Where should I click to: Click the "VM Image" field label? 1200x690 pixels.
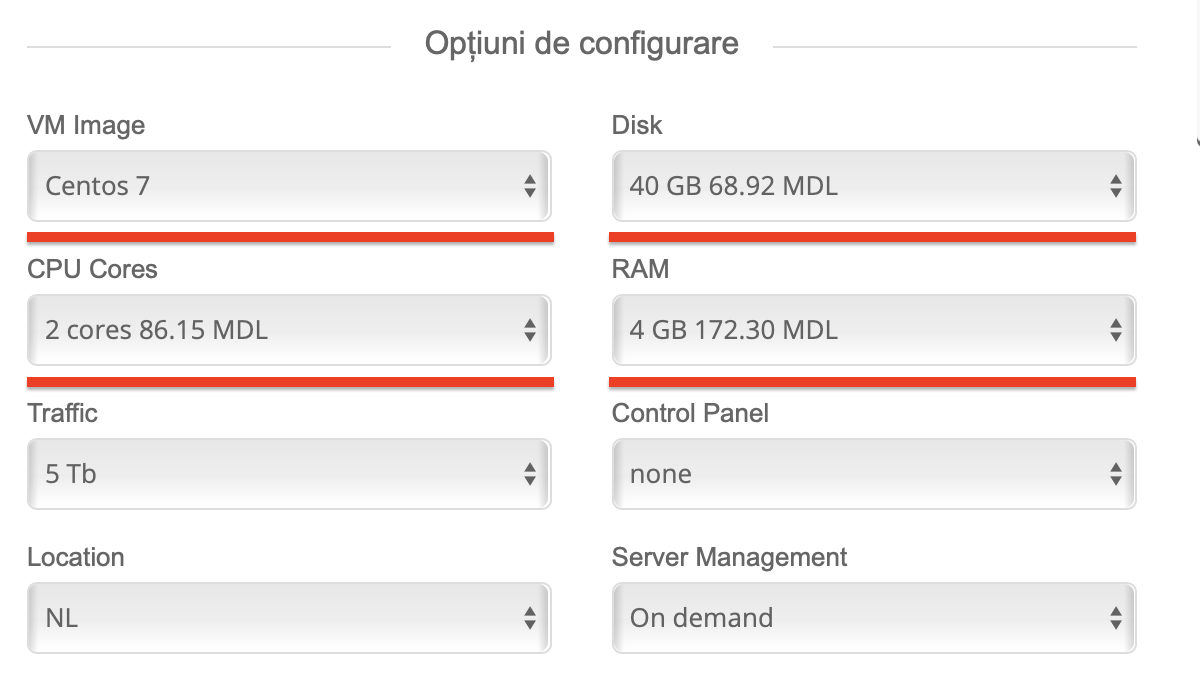click(86, 125)
